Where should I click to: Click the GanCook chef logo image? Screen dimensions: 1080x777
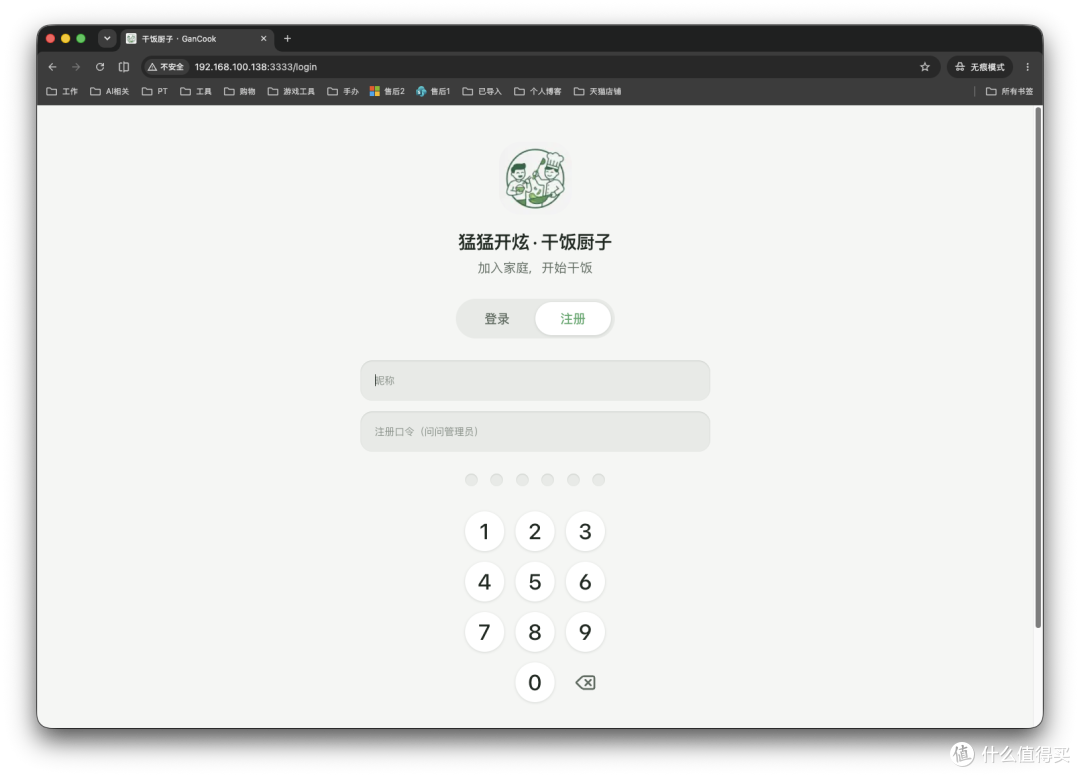pos(535,178)
